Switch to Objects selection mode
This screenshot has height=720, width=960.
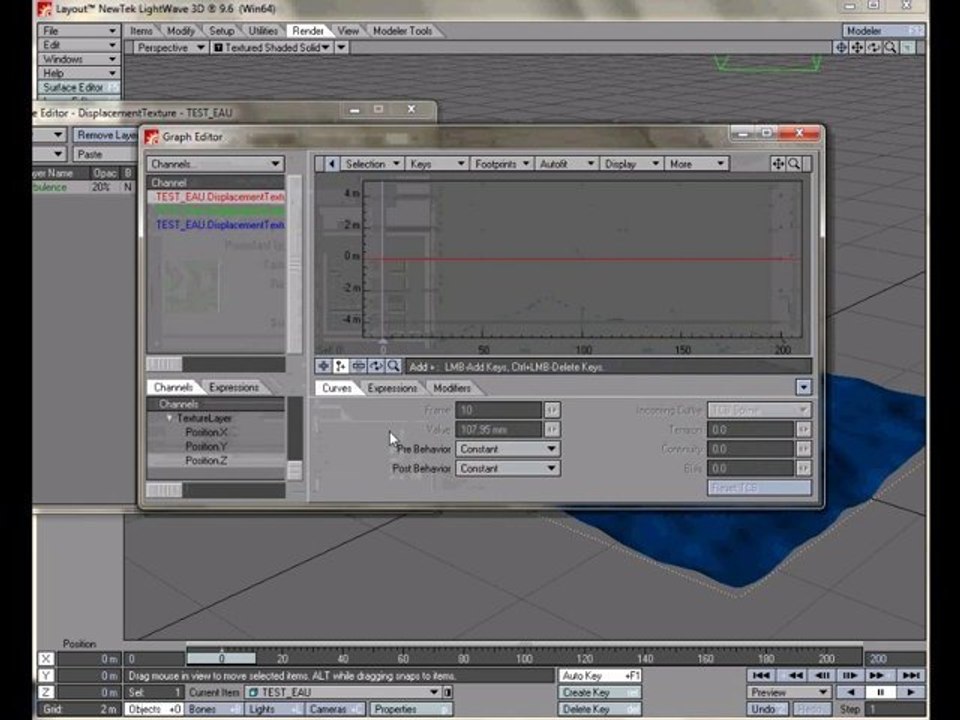point(154,709)
